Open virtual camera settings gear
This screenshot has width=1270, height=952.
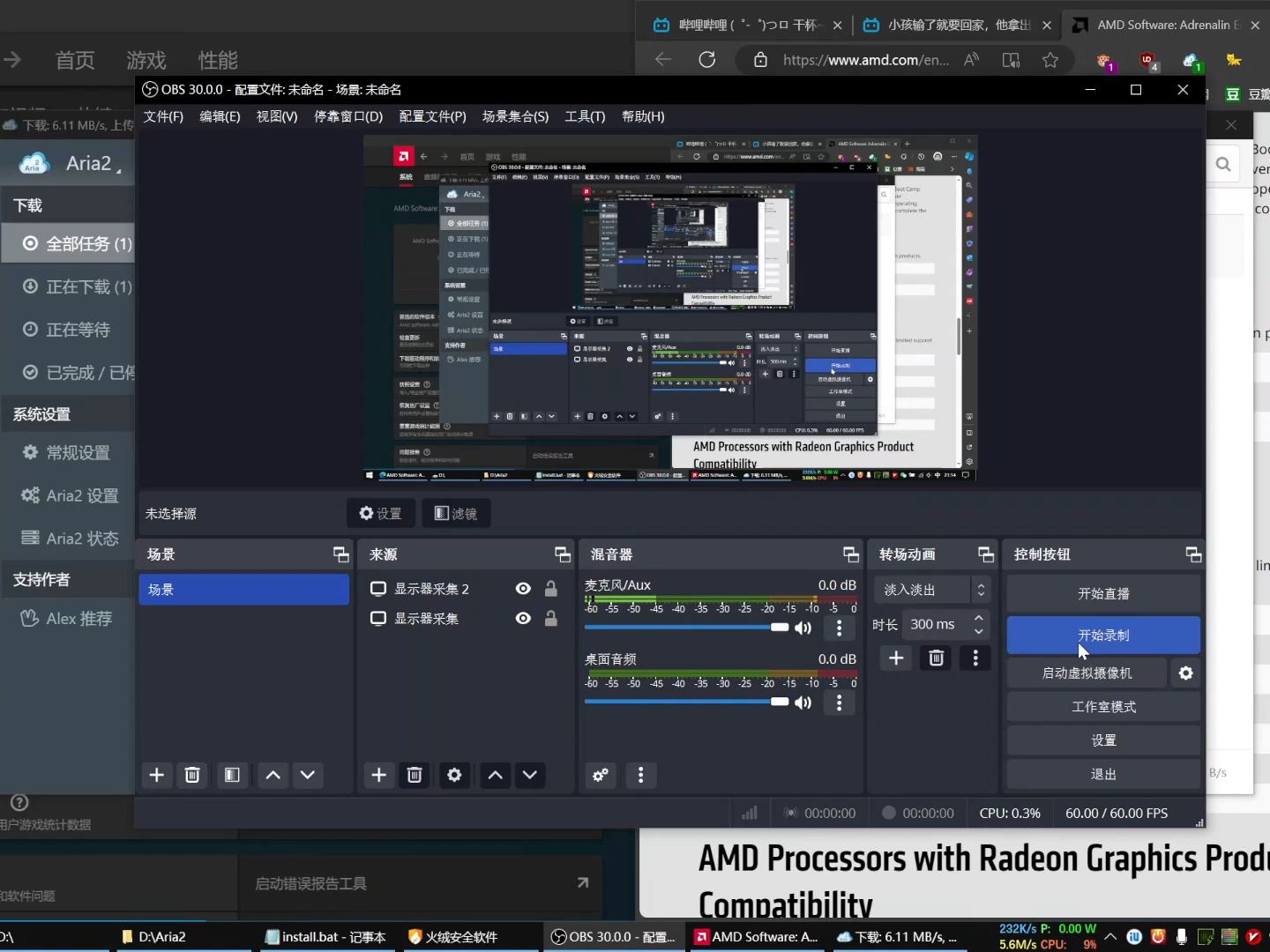tap(1186, 673)
